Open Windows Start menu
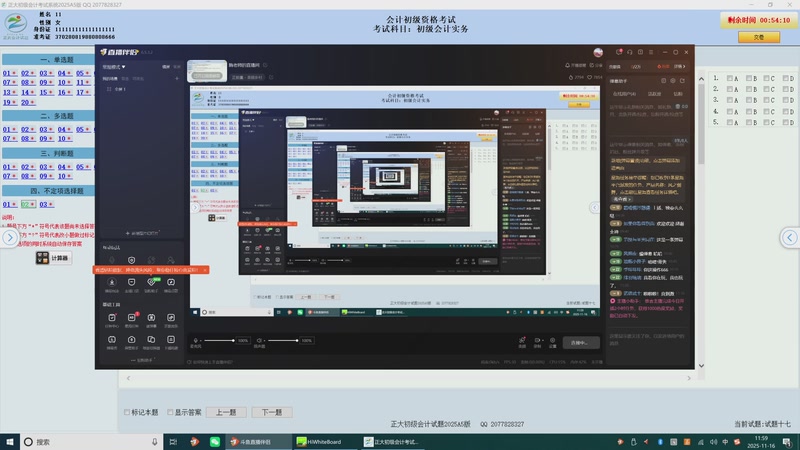This screenshot has height=450, width=800. [x=10, y=442]
